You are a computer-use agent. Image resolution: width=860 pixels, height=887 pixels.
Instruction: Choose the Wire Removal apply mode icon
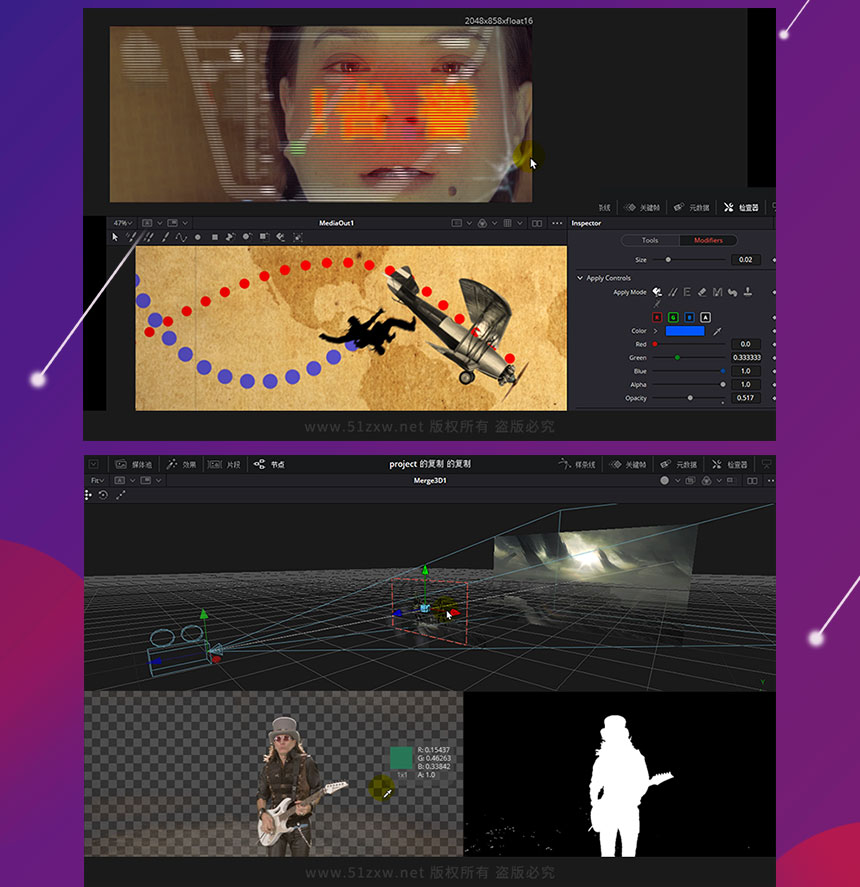pos(657,304)
